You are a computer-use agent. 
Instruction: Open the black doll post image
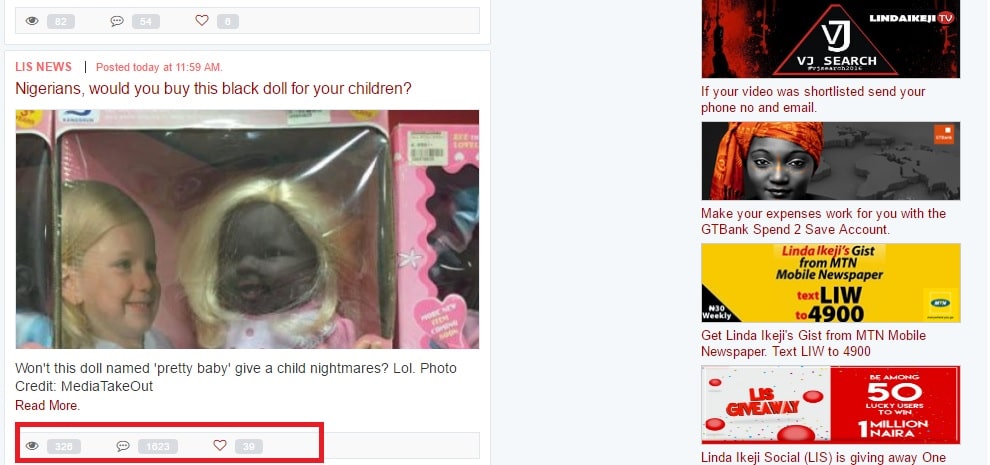point(248,229)
